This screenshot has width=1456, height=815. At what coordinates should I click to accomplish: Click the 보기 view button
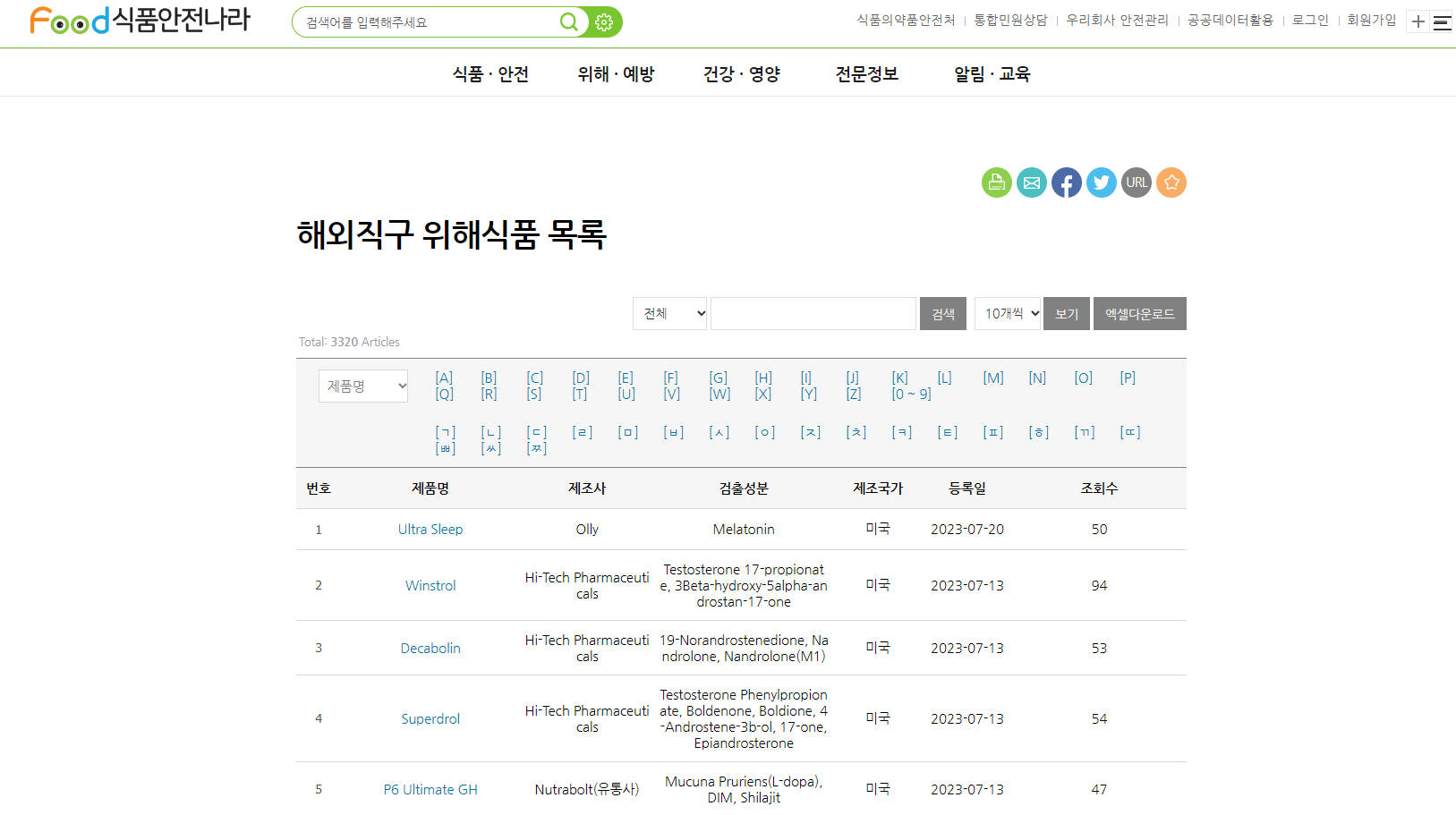(x=1067, y=314)
